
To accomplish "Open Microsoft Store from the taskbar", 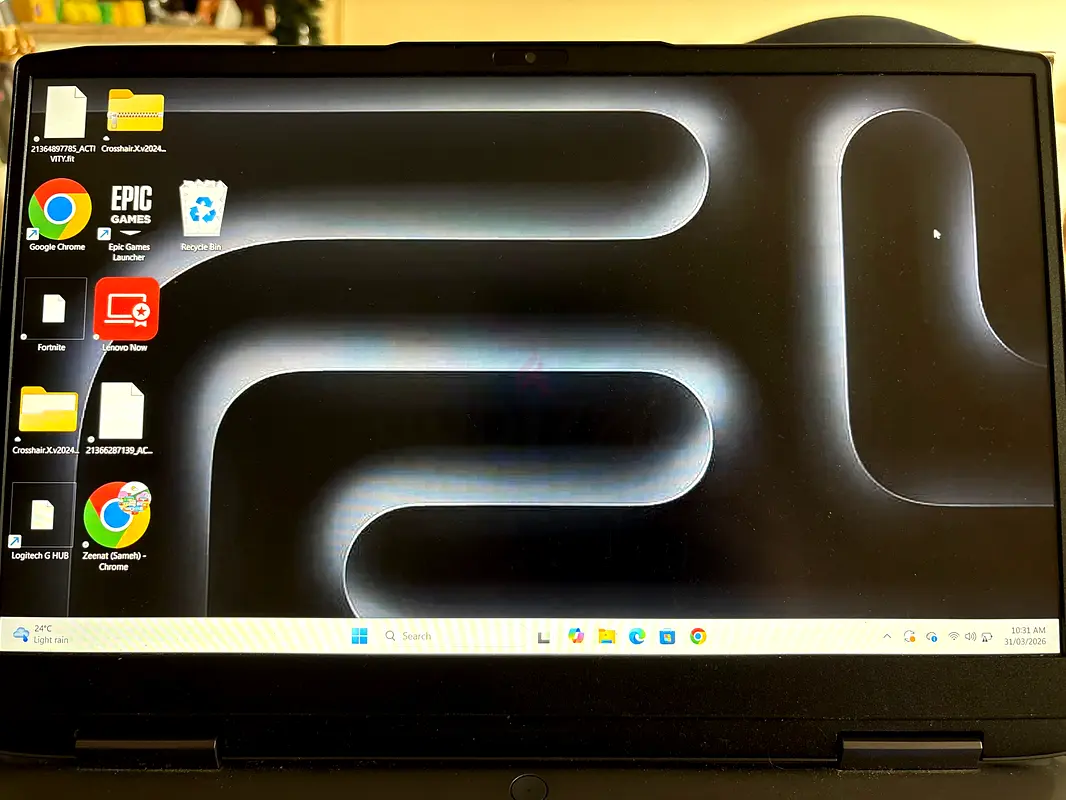I will click(668, 636).
